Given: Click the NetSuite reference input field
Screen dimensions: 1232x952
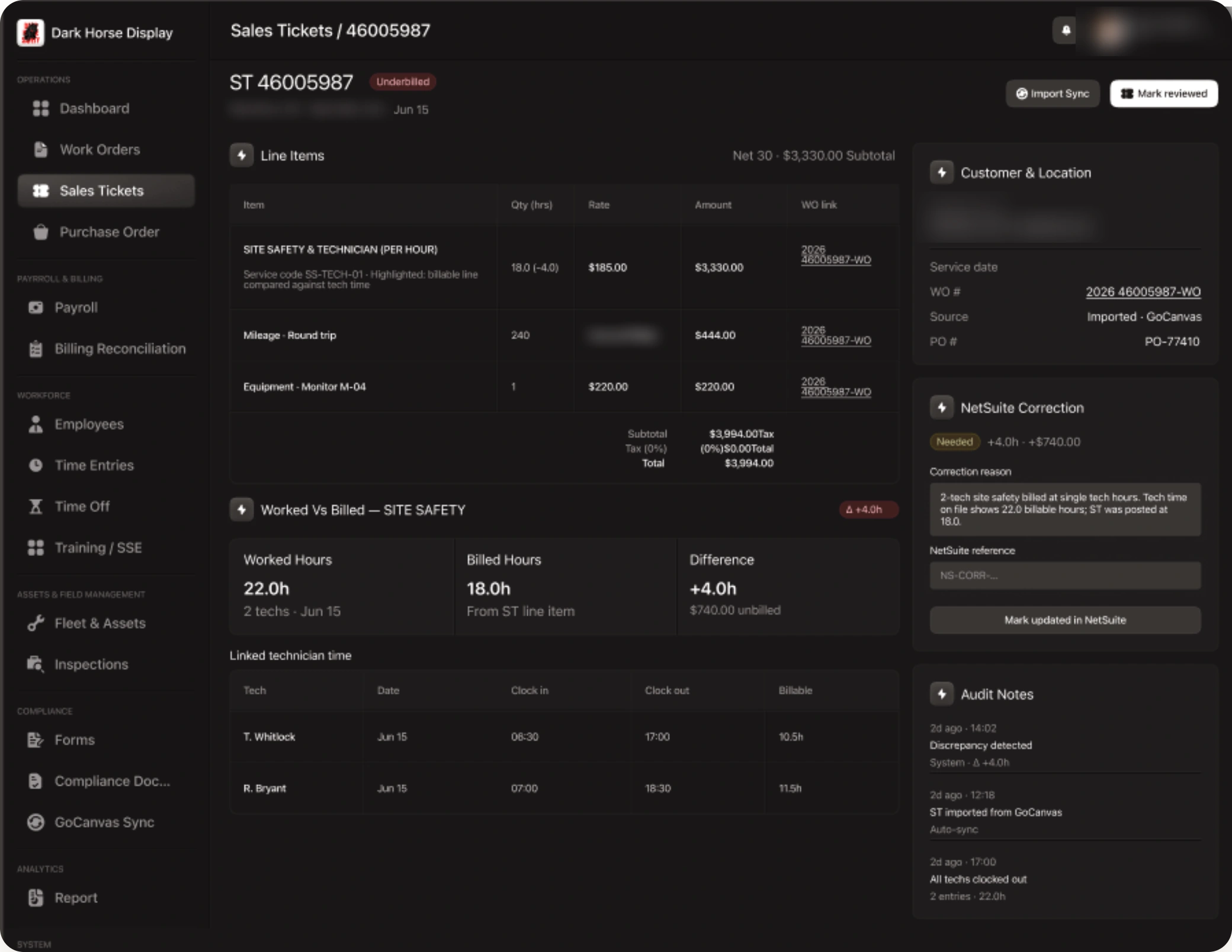Looking at the screenshot, I should coord(1065,575).
